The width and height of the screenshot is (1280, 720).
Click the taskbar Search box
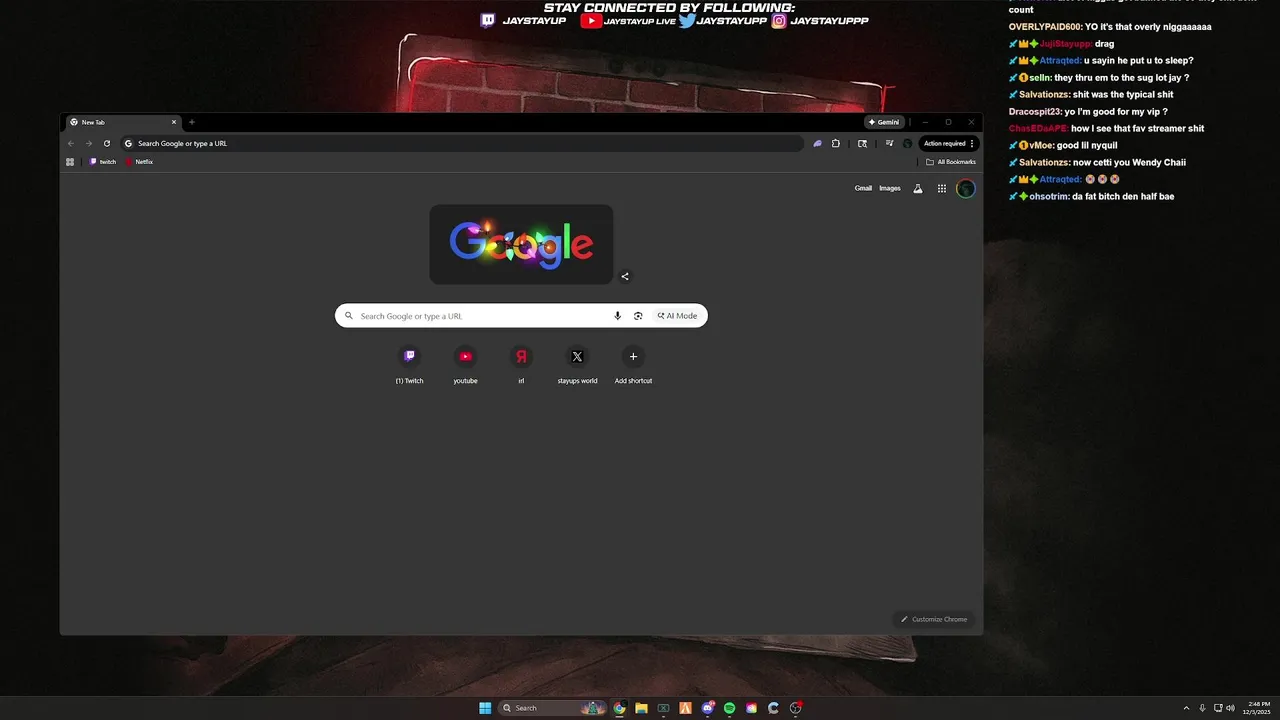coord(552,708)
